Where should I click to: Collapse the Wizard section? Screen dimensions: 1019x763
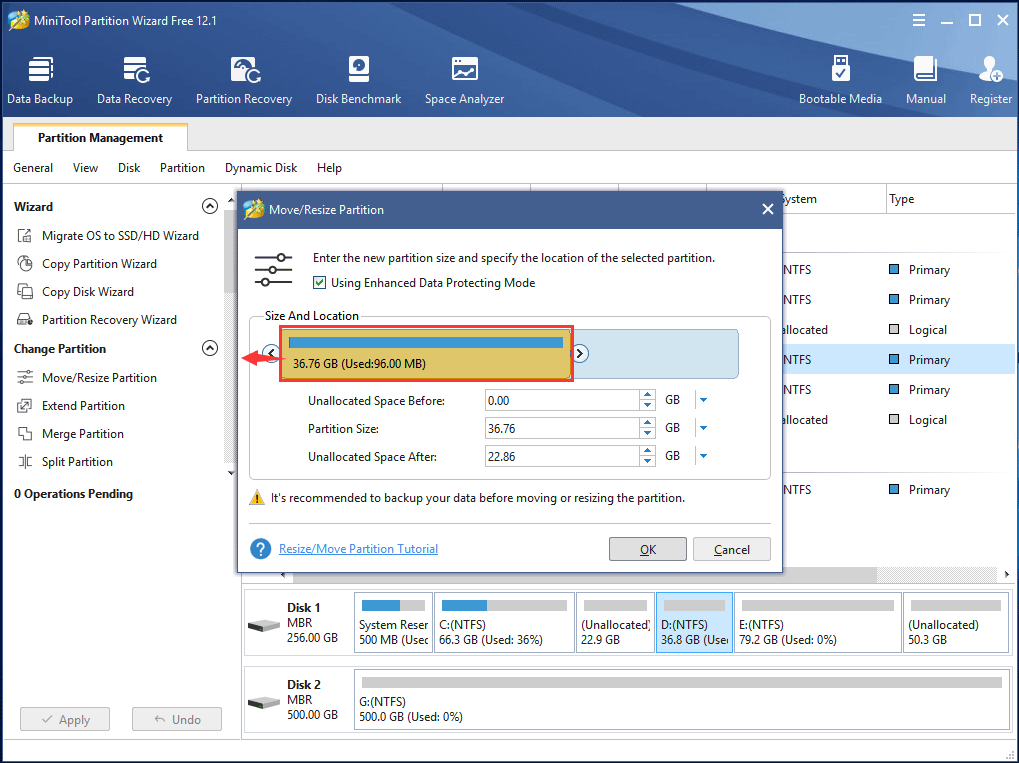210,206
